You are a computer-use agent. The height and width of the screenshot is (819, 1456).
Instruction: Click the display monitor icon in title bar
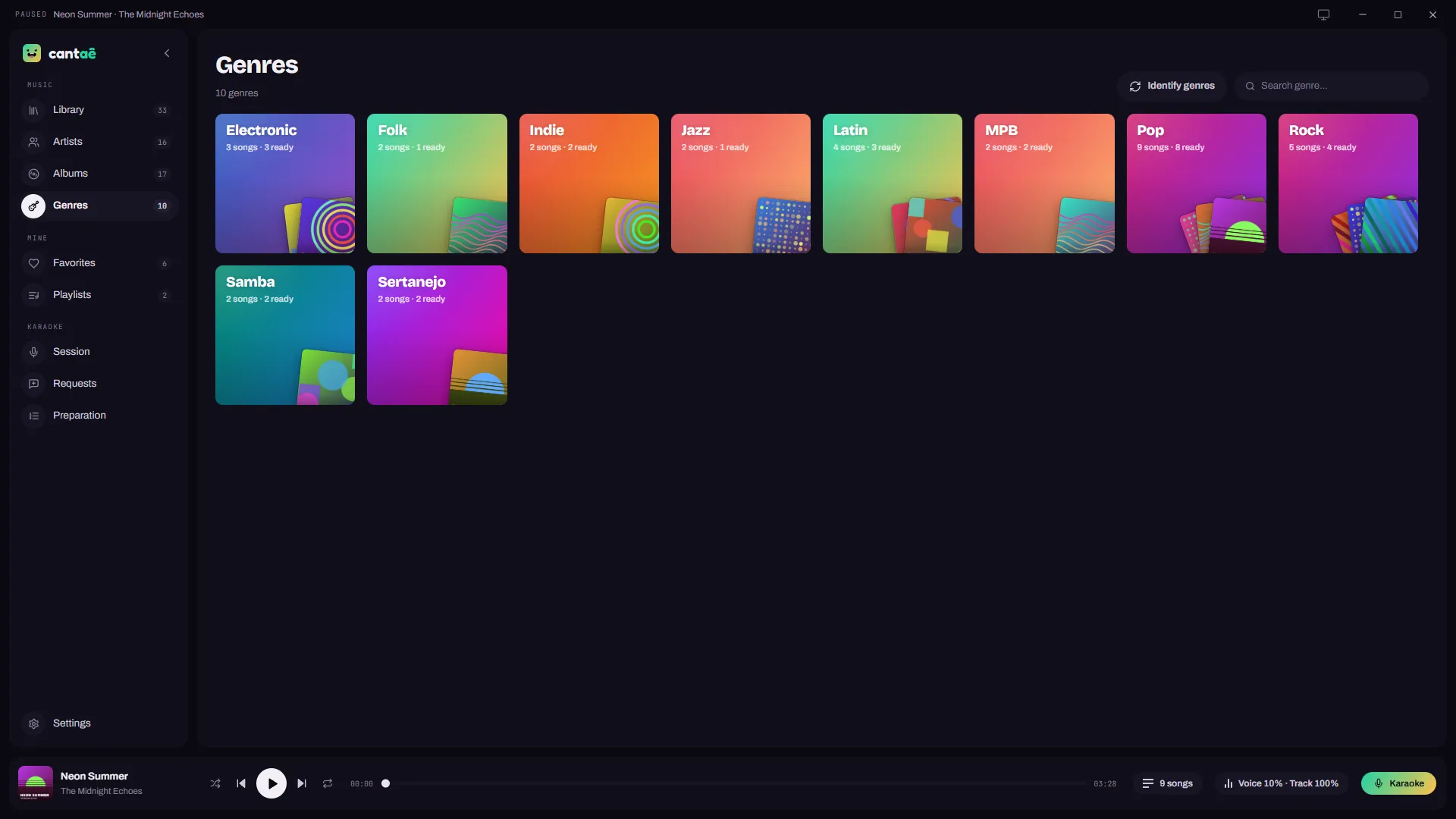[1323, 14]
